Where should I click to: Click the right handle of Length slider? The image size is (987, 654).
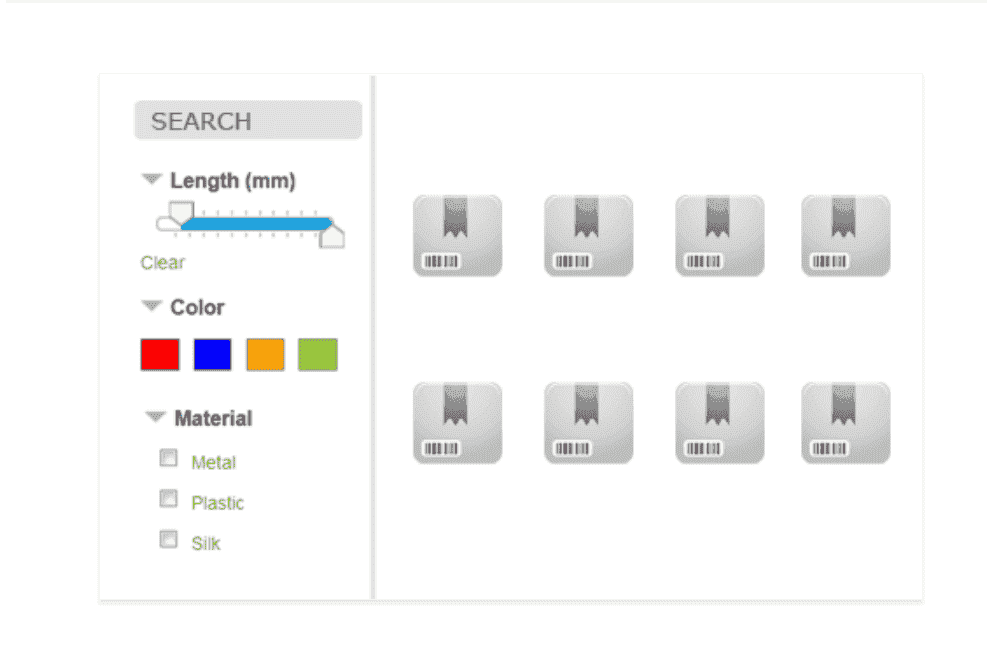(x=332, y=236)
